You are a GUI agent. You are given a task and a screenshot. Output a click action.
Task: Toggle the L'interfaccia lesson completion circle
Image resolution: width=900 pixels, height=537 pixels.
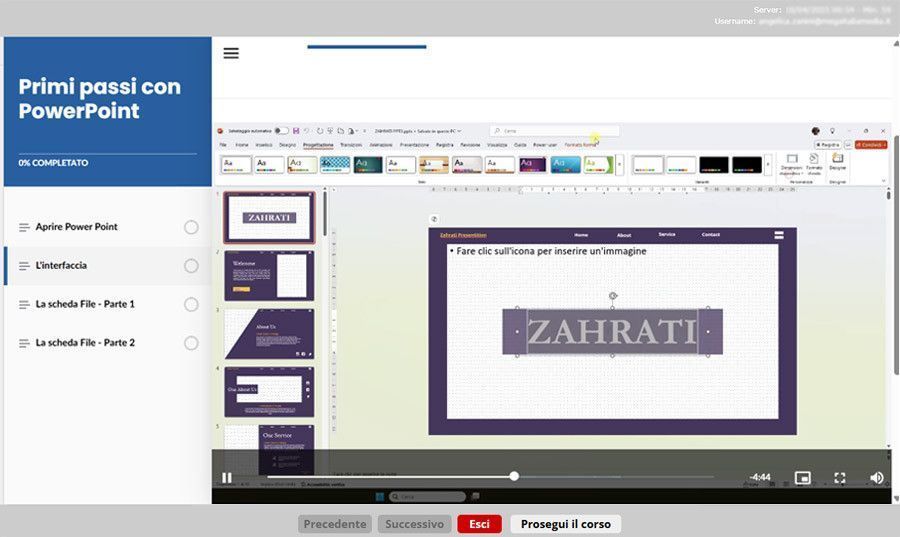pyautogui.click(x=191, y=266)
